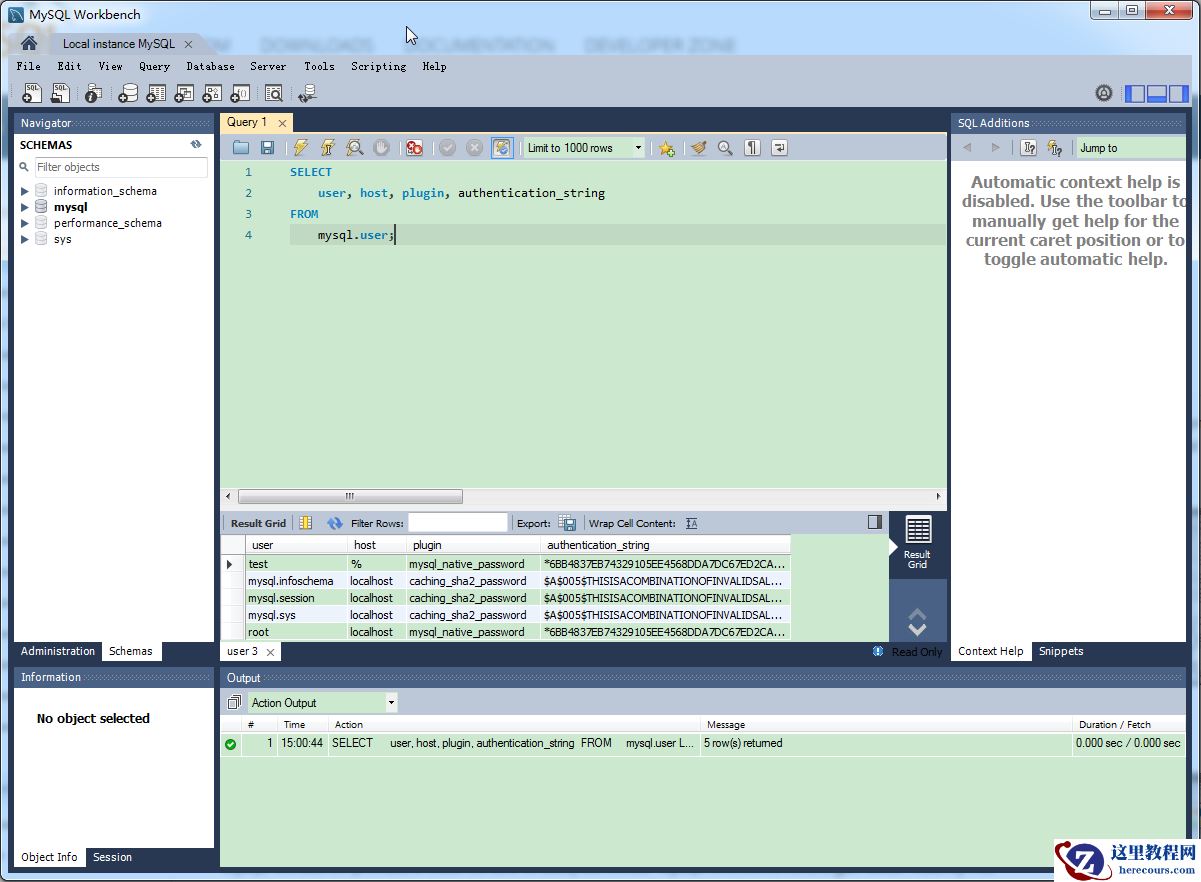Screen dimensions: 1201x882
Task: Create a new table icon
Action: (156, 93)
